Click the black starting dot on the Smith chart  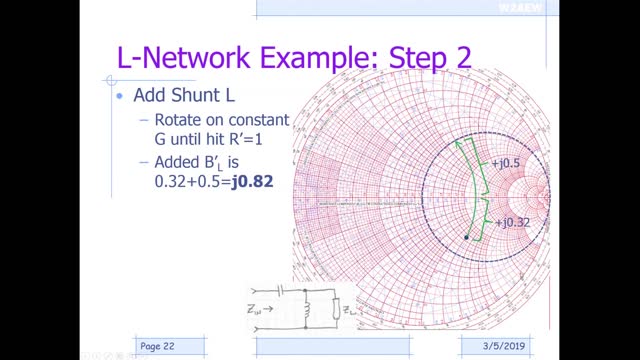coord(466,237)
